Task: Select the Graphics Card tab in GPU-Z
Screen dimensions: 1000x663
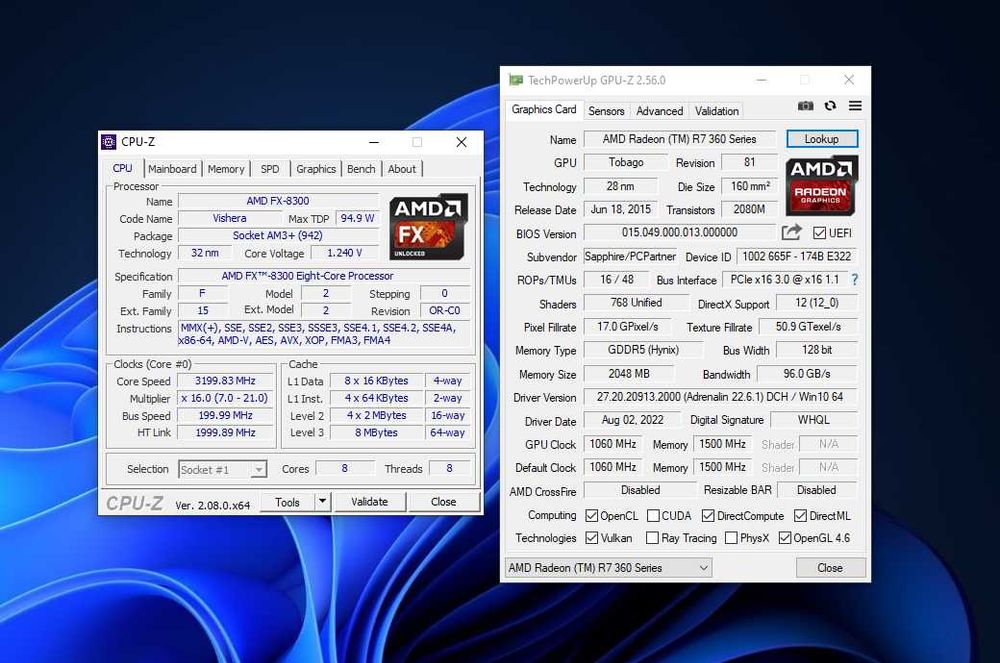Action: click(544, 110)
